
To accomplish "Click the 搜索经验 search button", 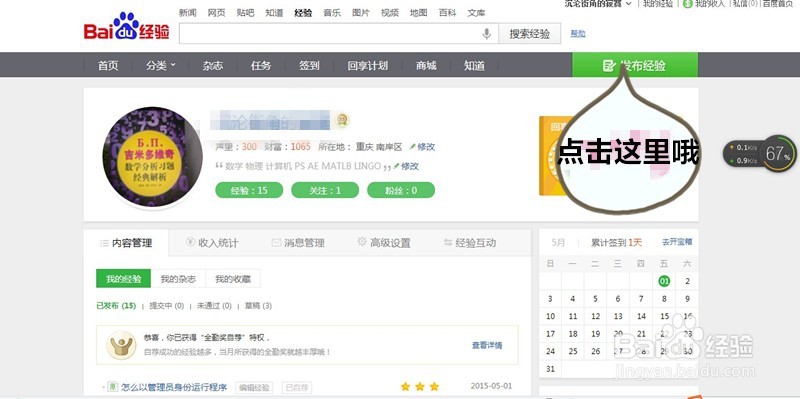I will tap(529, 34).
